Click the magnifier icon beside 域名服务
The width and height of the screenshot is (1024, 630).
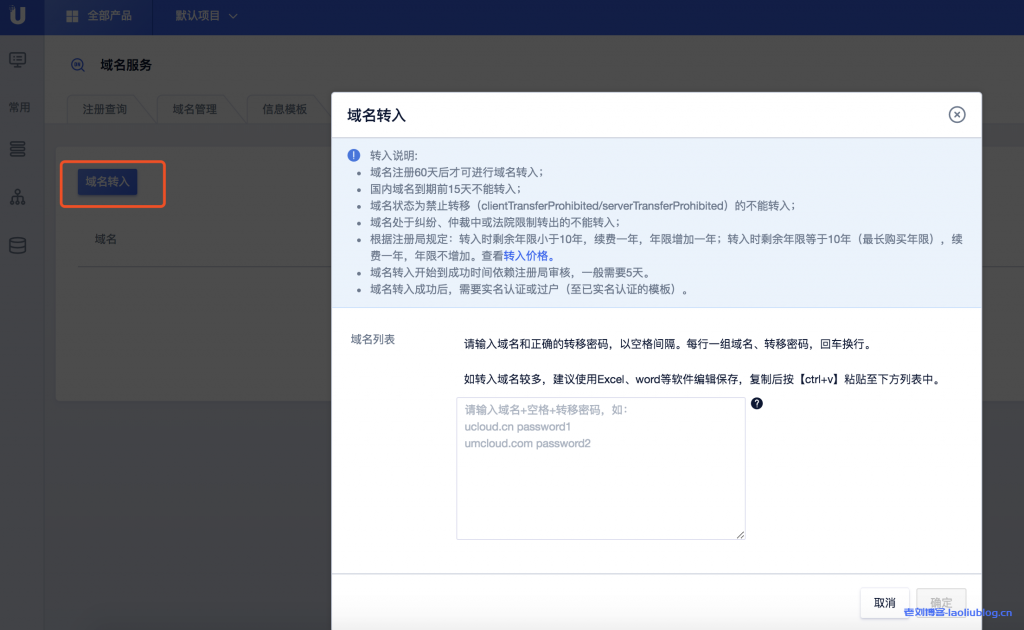(x=77, y=65)
